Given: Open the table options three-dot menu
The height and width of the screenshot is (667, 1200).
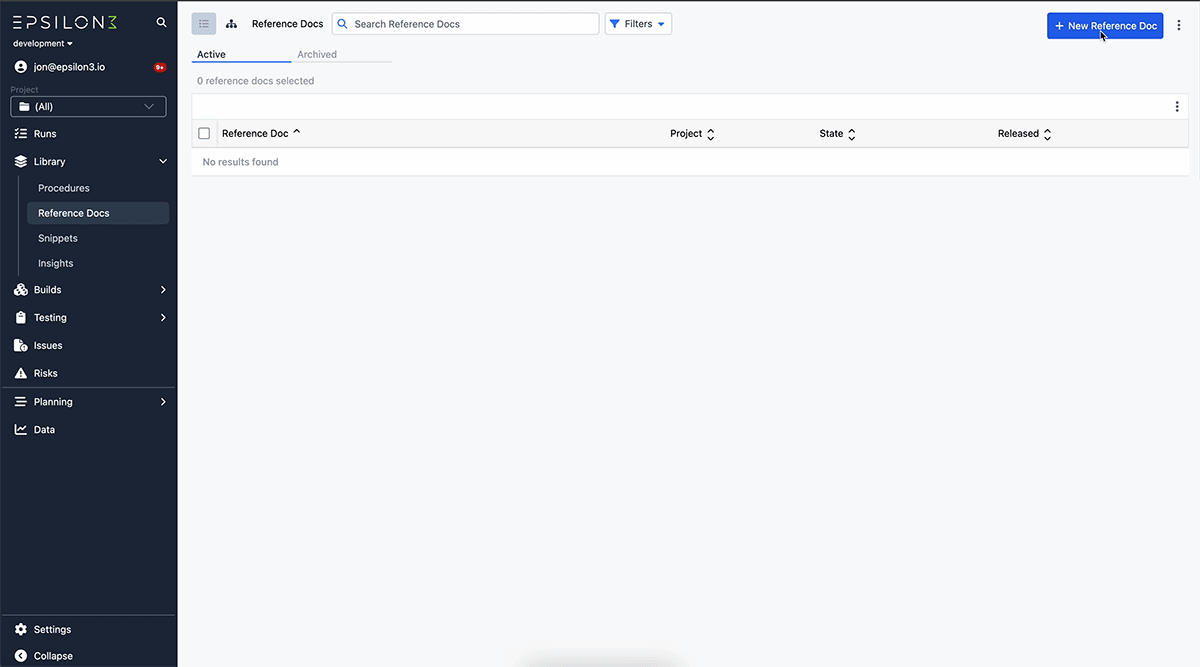Looking at the screenshot, I should (x=1177, y=107).
